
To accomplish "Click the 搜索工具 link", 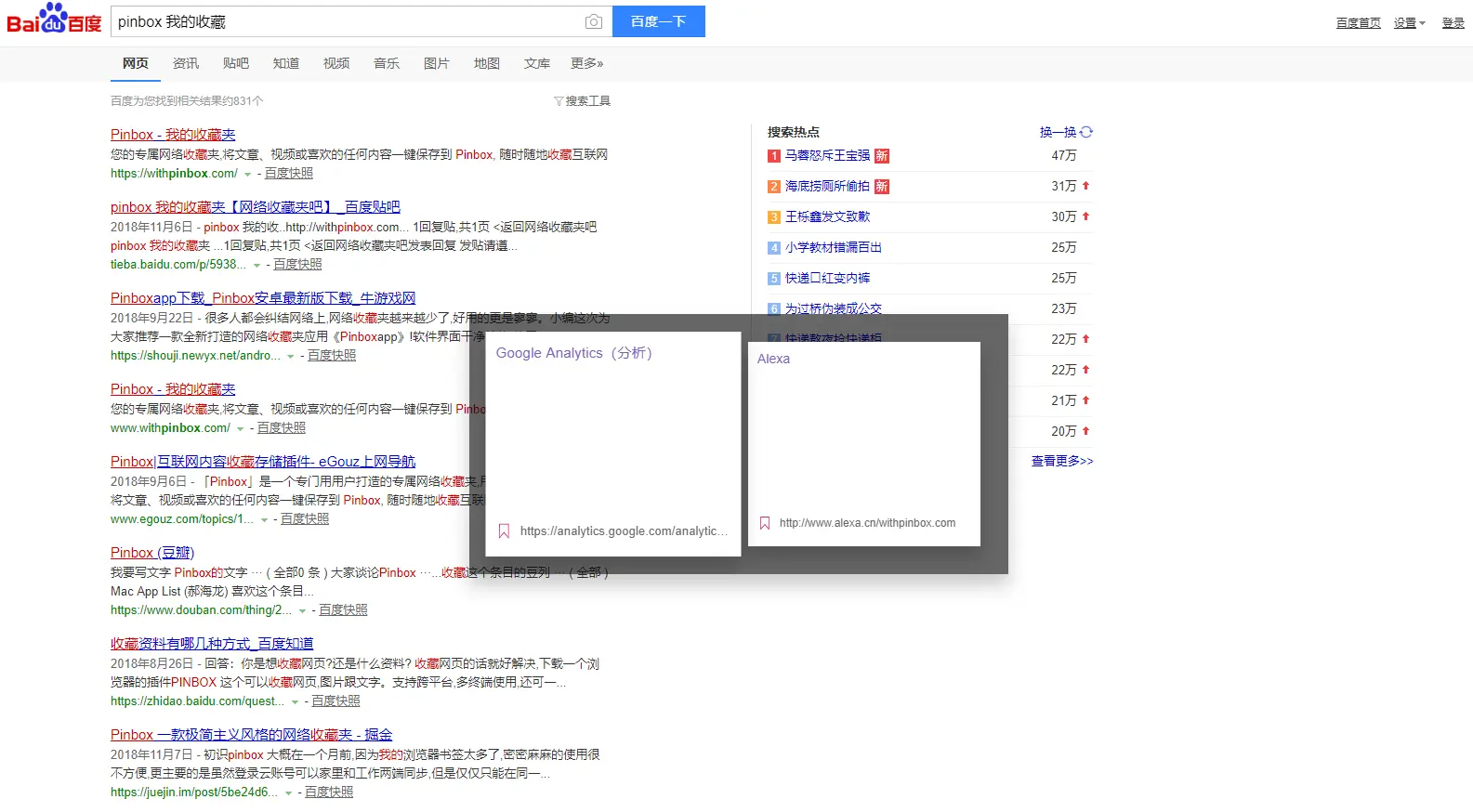I will coord(588,101).
